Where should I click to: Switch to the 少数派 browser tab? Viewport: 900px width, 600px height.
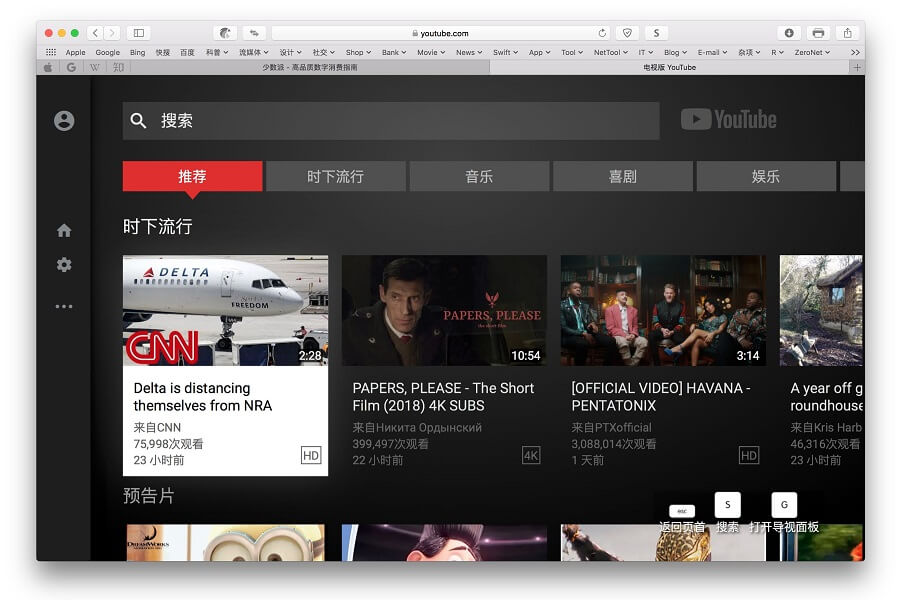(310, 67)
